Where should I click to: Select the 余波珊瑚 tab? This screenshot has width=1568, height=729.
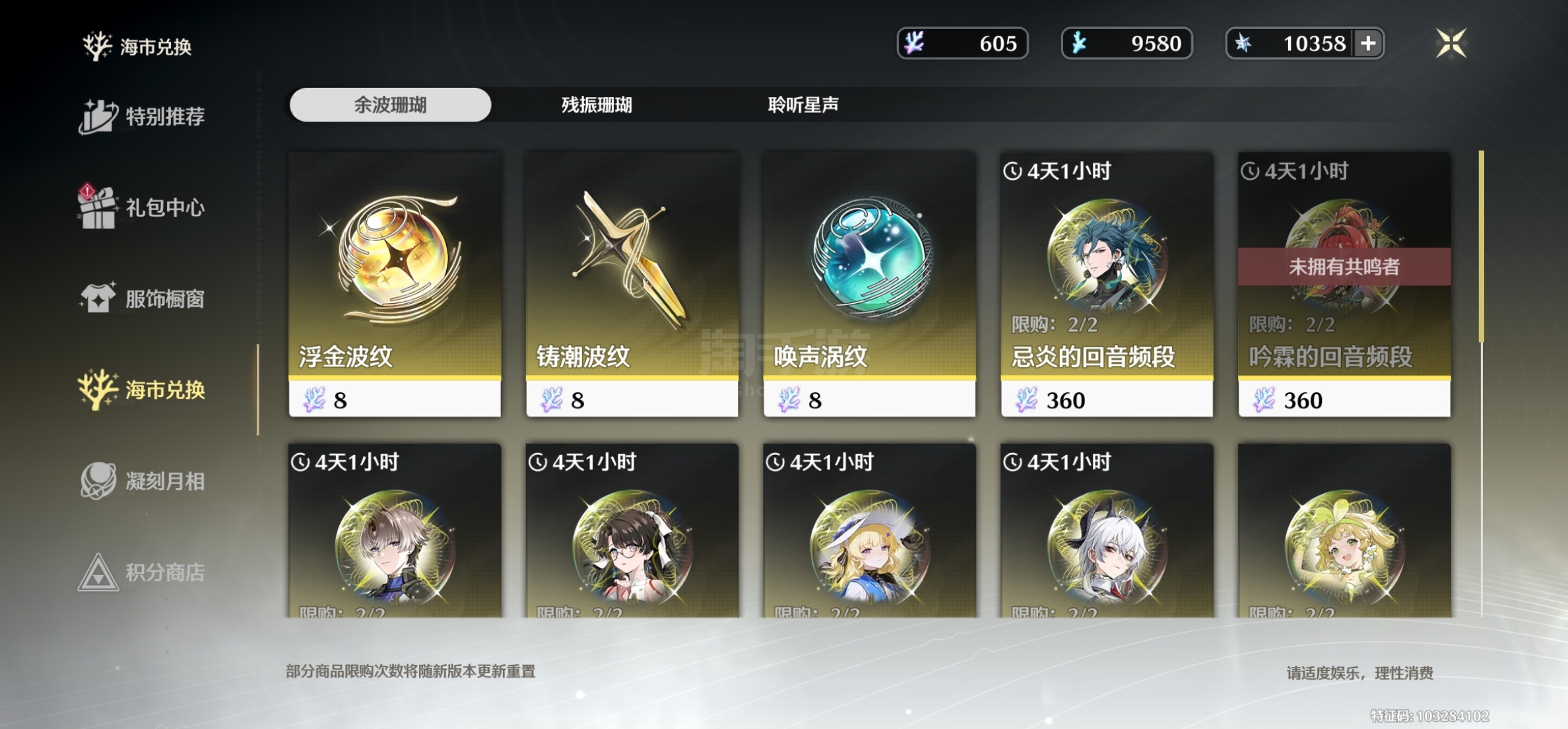390,104
